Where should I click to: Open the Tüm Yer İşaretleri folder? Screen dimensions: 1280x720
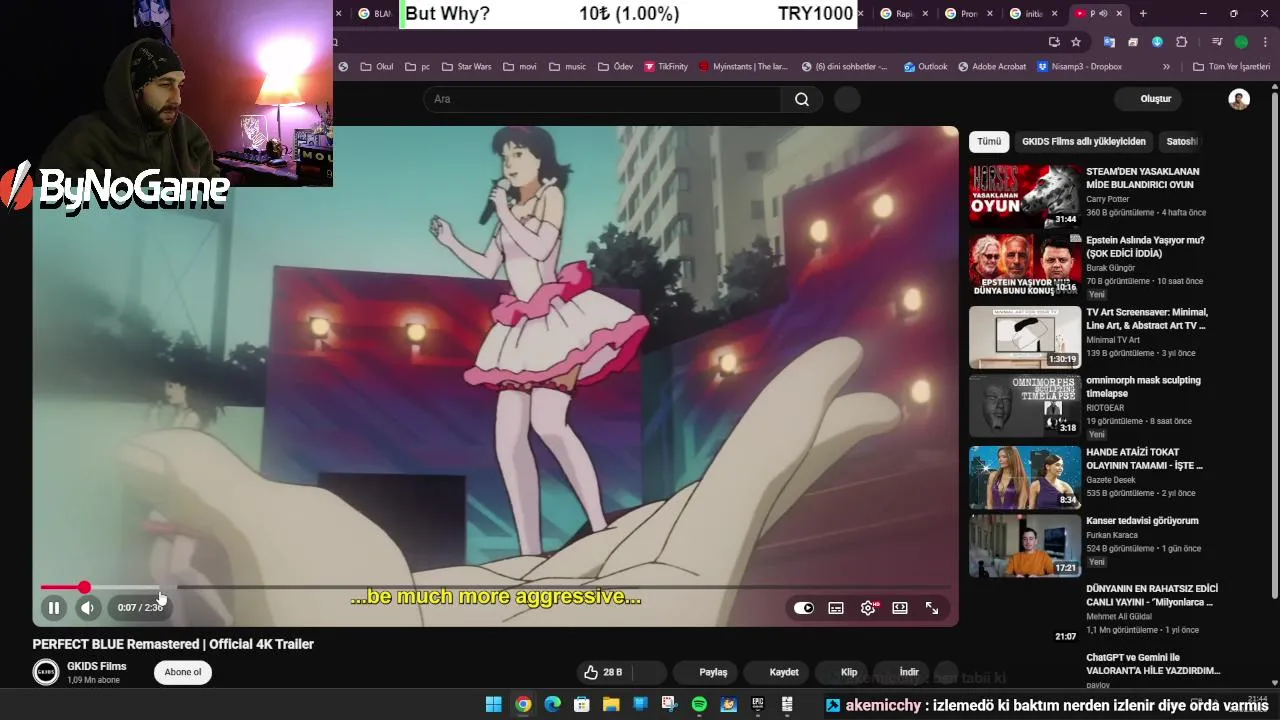(x=1232, y=67)
